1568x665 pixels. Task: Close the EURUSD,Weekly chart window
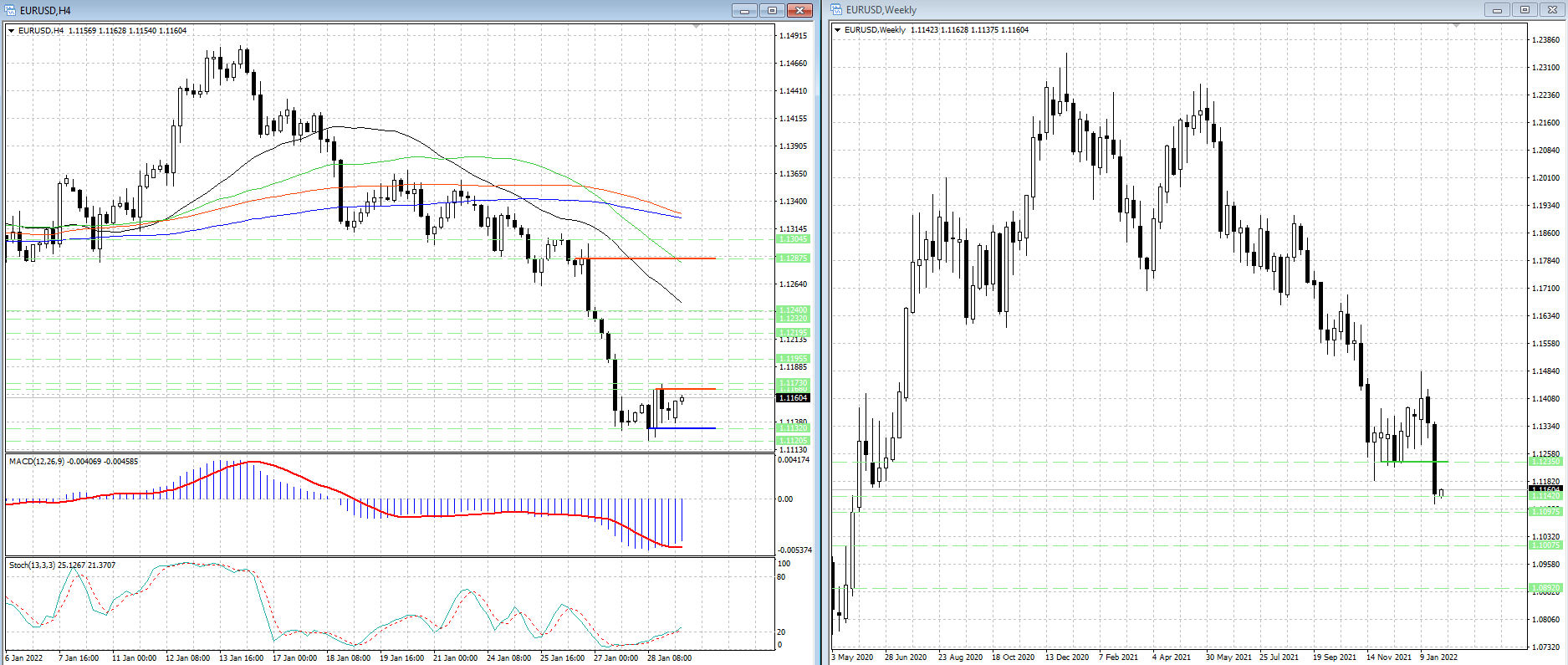pos(1553,10)
